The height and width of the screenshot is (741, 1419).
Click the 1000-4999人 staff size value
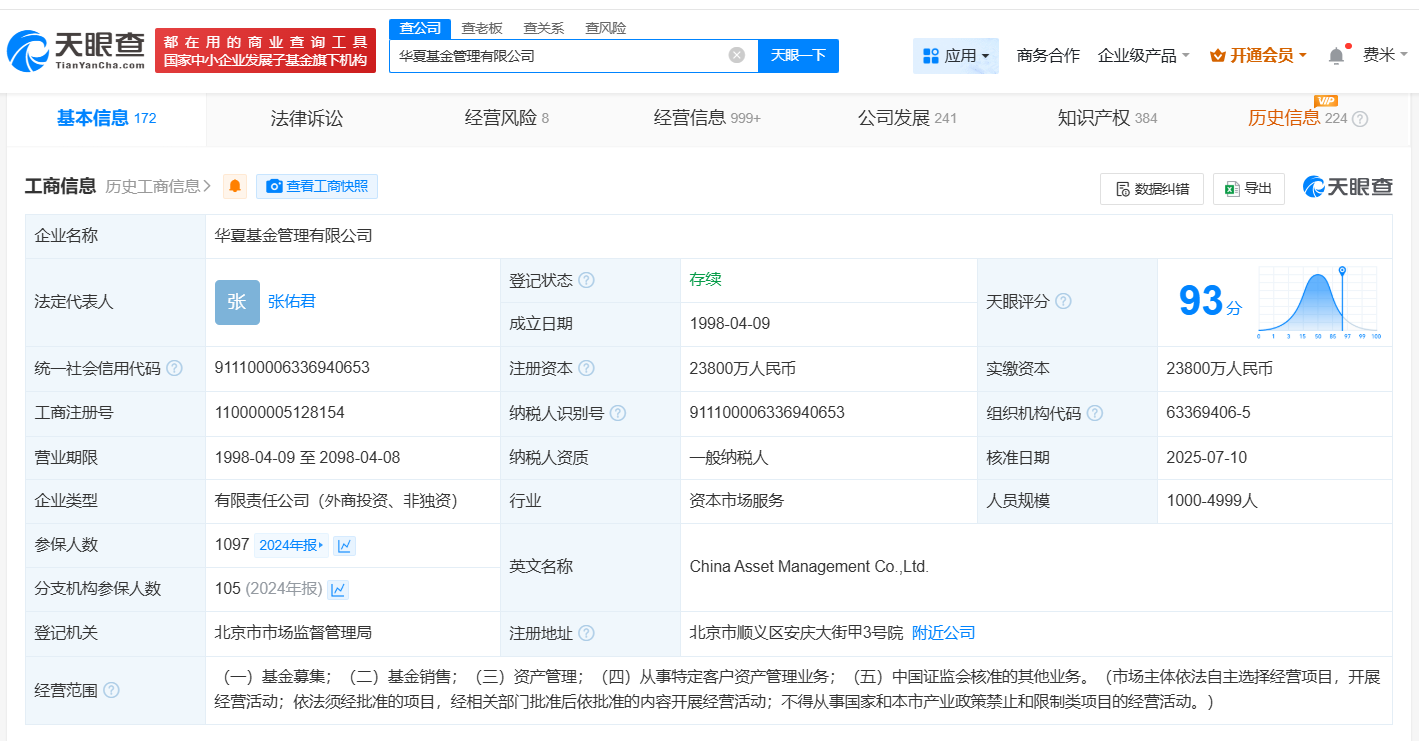click(1212, 501)
